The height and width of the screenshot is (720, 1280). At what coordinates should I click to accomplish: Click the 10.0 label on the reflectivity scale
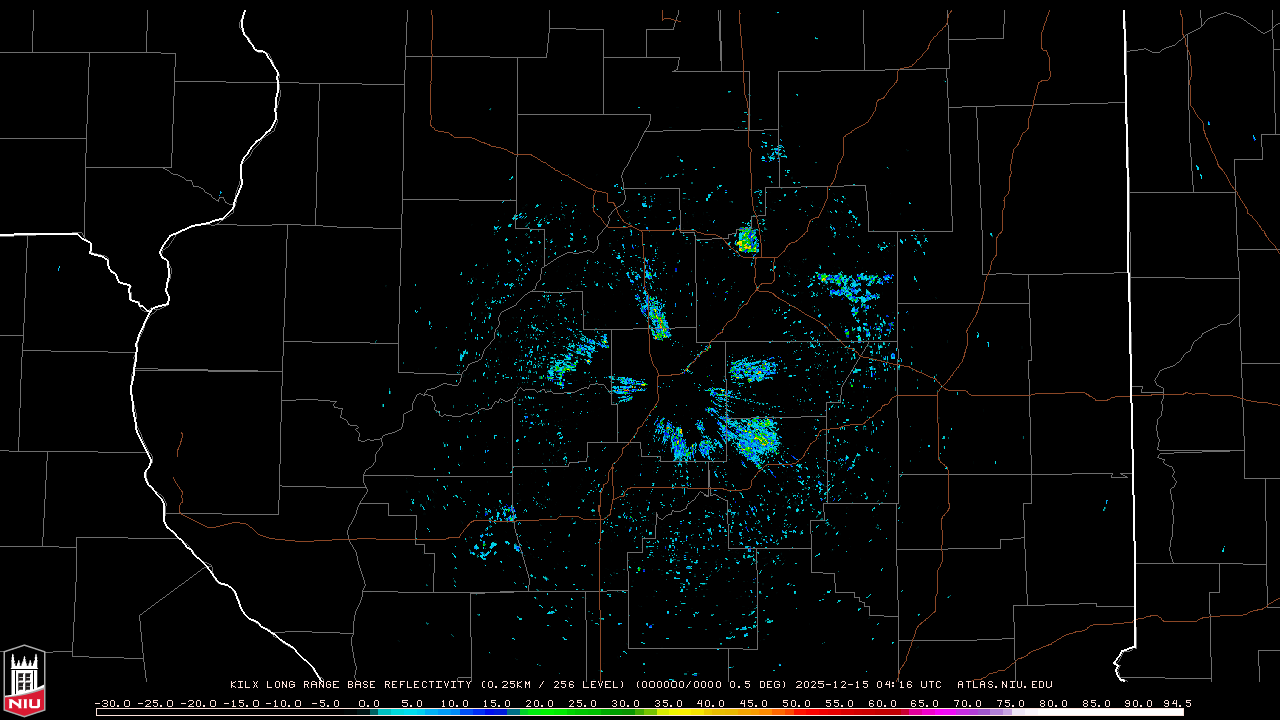[454, 703]
